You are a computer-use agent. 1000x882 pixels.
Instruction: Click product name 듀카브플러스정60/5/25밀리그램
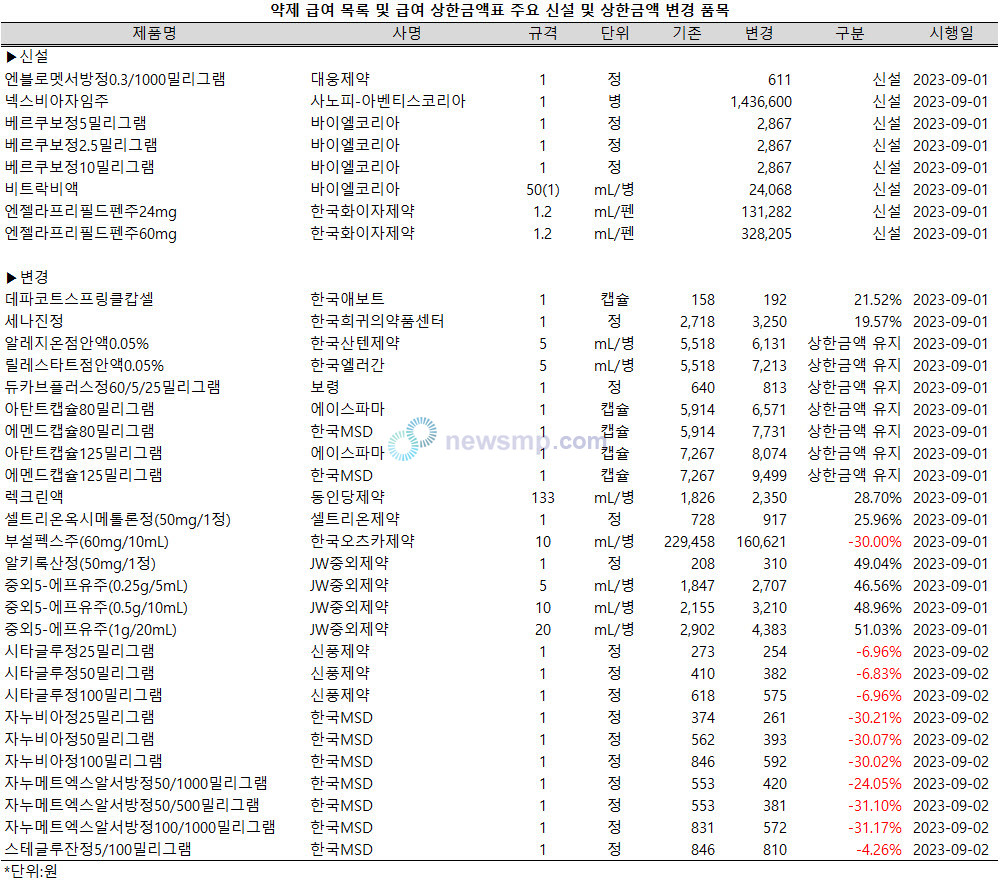click(x=112, y=388)
